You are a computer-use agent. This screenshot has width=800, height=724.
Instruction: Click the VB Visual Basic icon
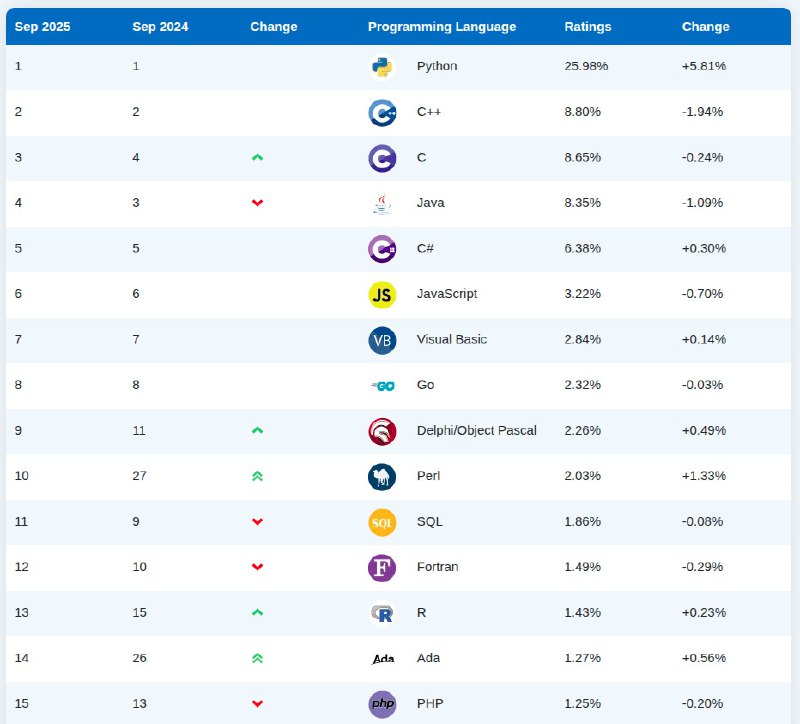click(382, 340)
